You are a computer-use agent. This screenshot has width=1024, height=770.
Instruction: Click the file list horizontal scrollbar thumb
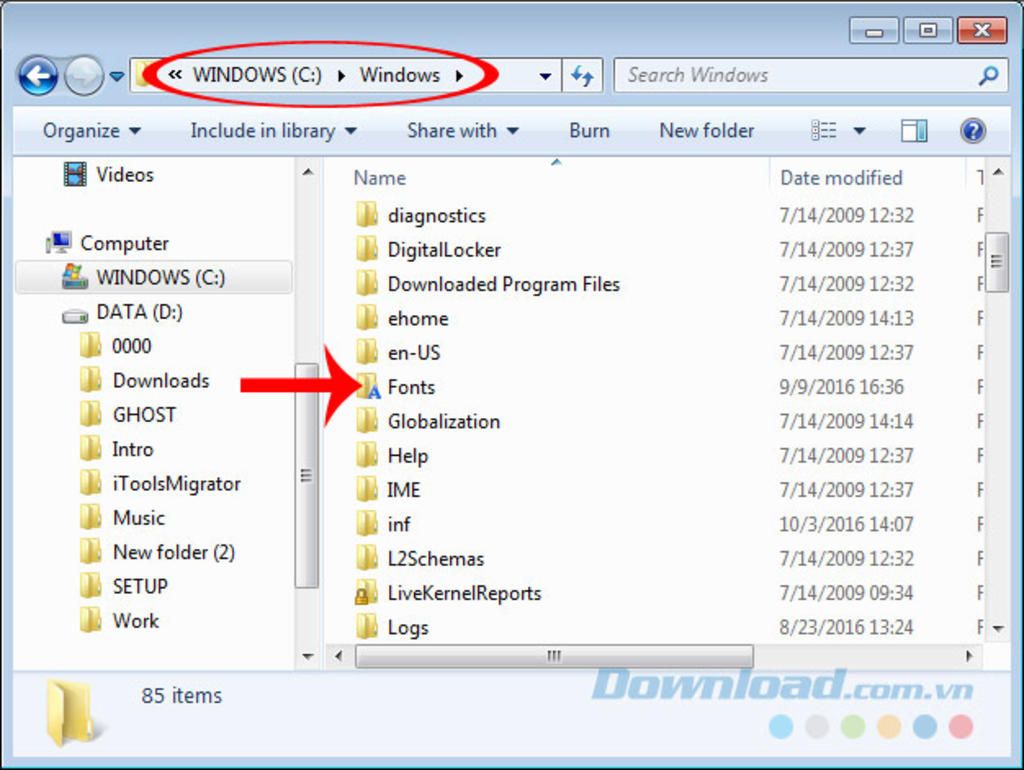(x=554, y=656)
